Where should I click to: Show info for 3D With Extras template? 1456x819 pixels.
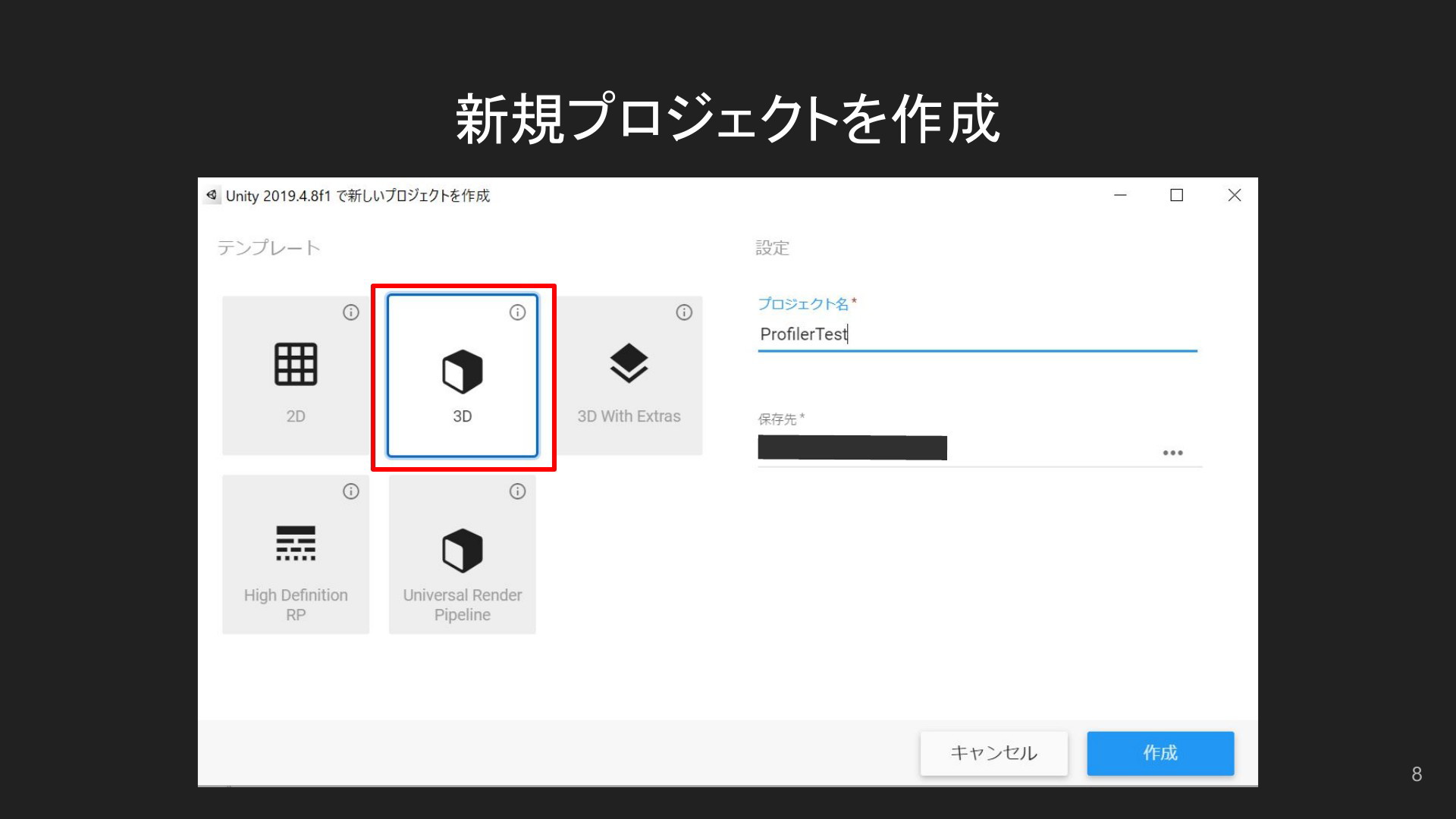tap(684, 312)
